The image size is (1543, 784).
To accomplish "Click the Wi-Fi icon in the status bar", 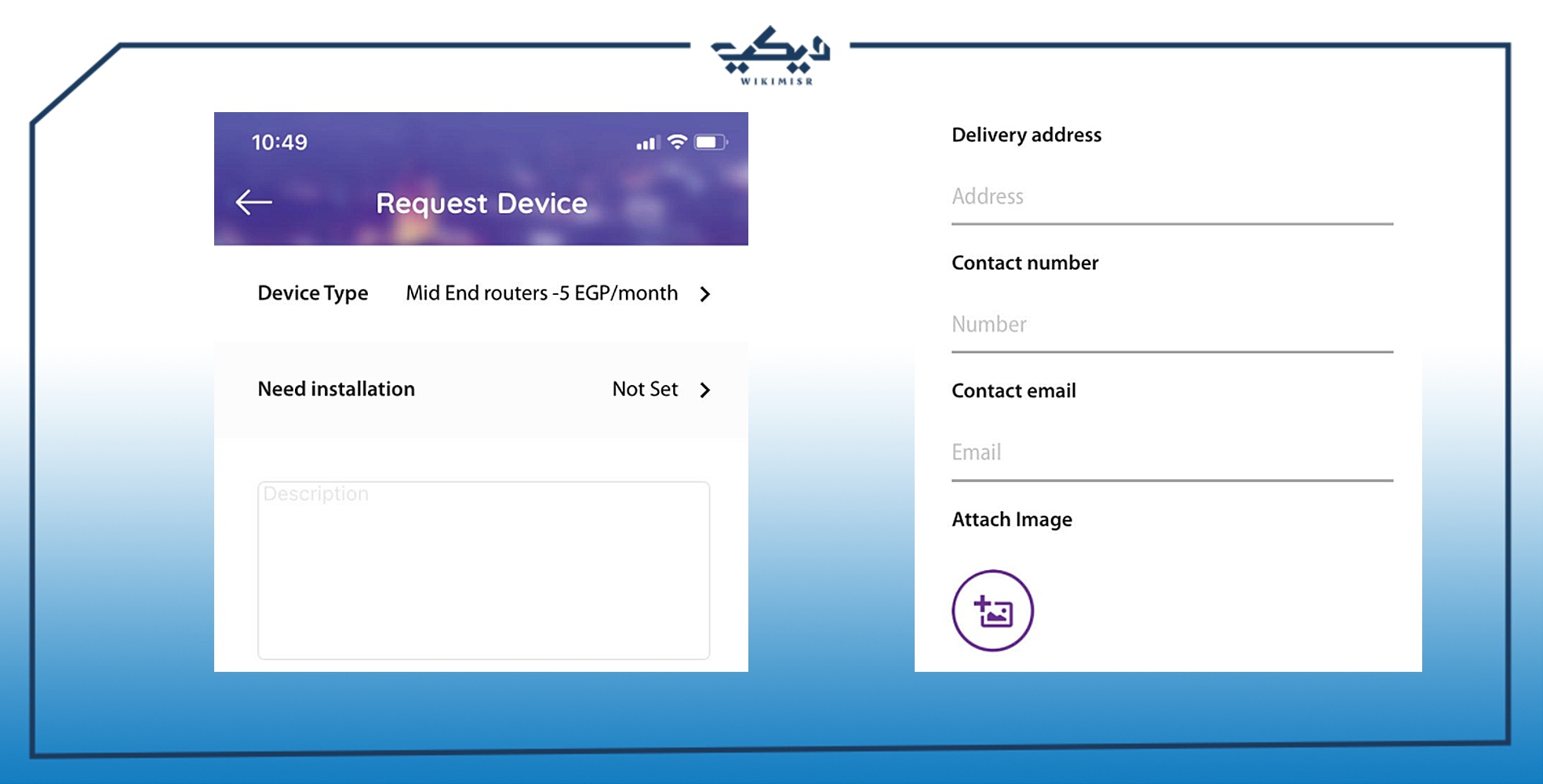I will 675,142.
